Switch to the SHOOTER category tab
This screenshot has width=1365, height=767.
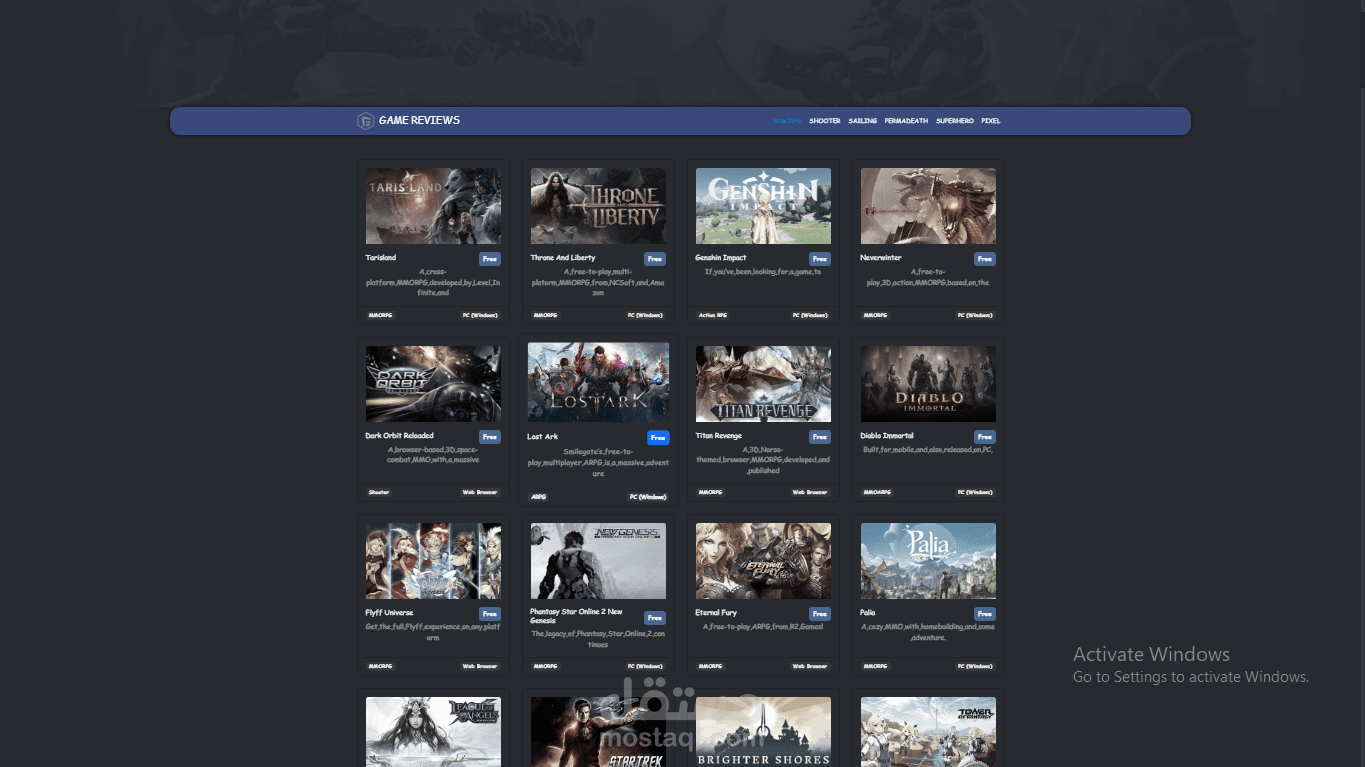point(824,120)
